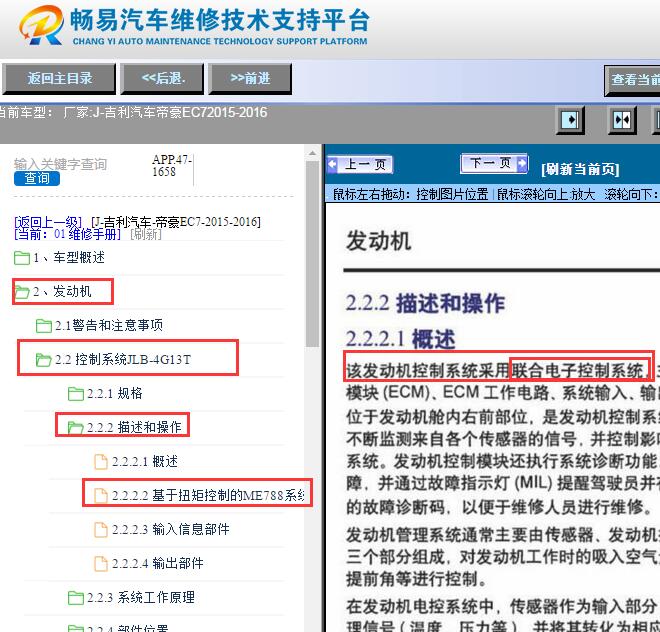The image size is (660, 632).
Task: Click the scrollbar up arrow of tree panel
Action: coord(312,153)
